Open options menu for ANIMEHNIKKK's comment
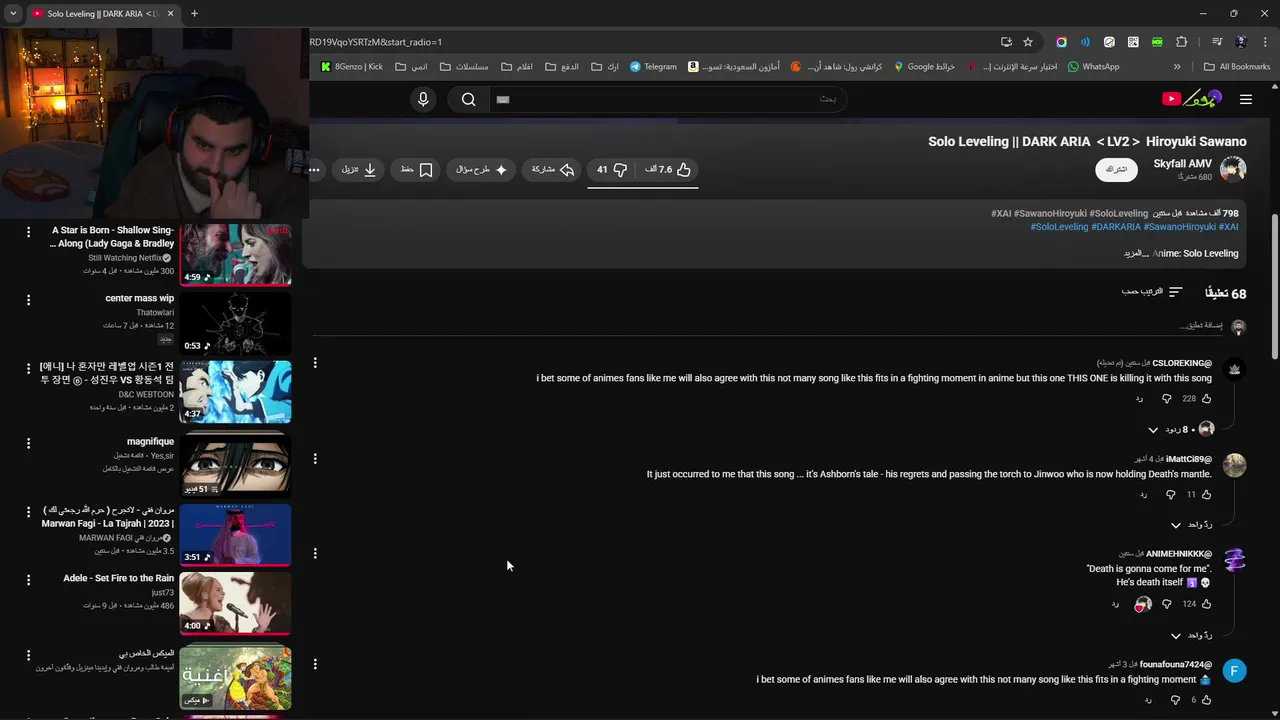Viewport: 1280px width, 720px height. click(315, 553)
